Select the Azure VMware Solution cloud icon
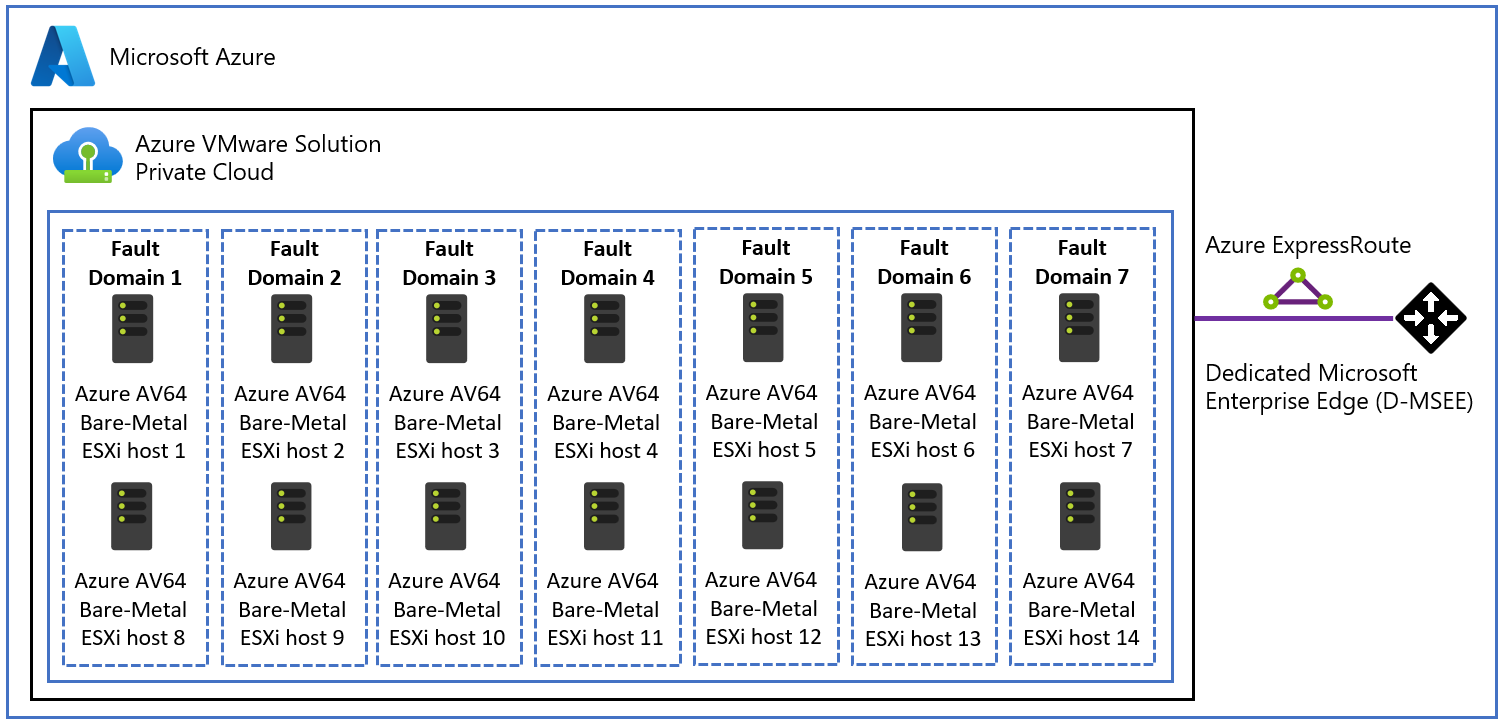Image resolution: width=1507 pixels, height=727 pixels. pos(89,155)
